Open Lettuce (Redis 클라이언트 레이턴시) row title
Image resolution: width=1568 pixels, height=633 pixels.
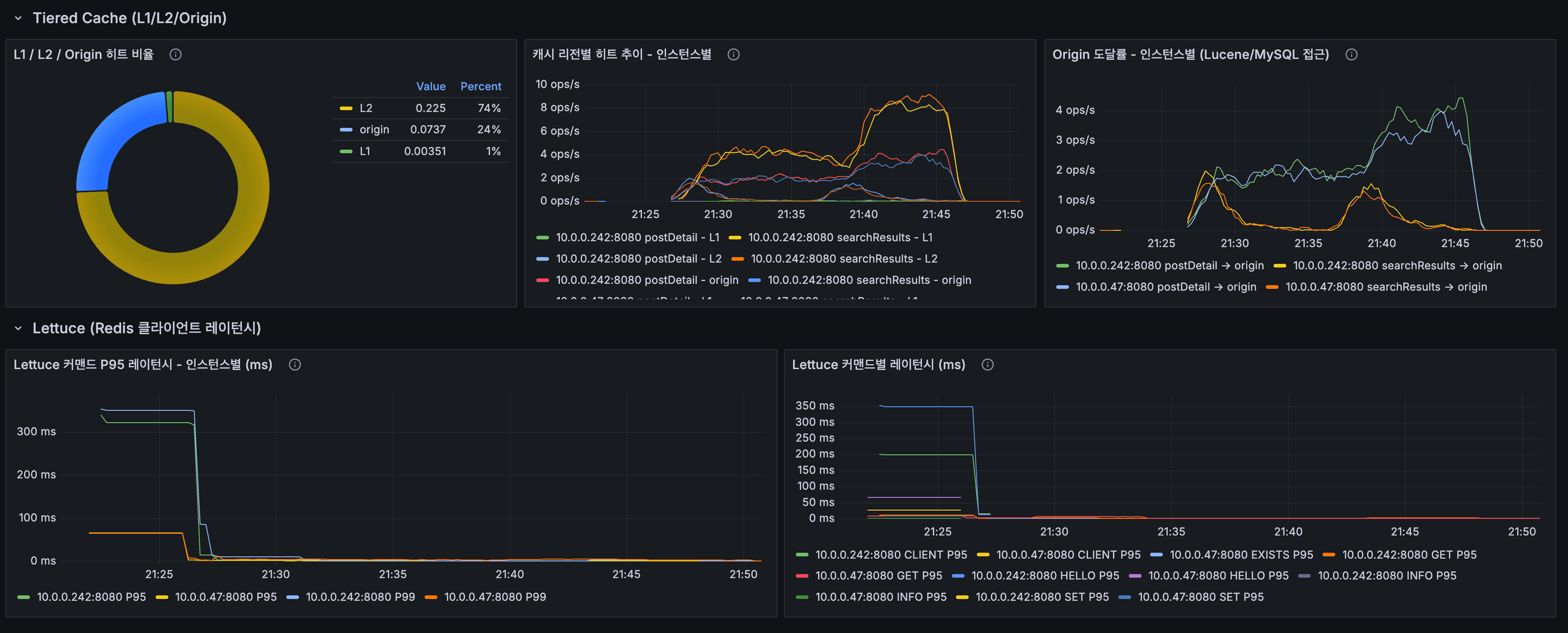(147, 328)
